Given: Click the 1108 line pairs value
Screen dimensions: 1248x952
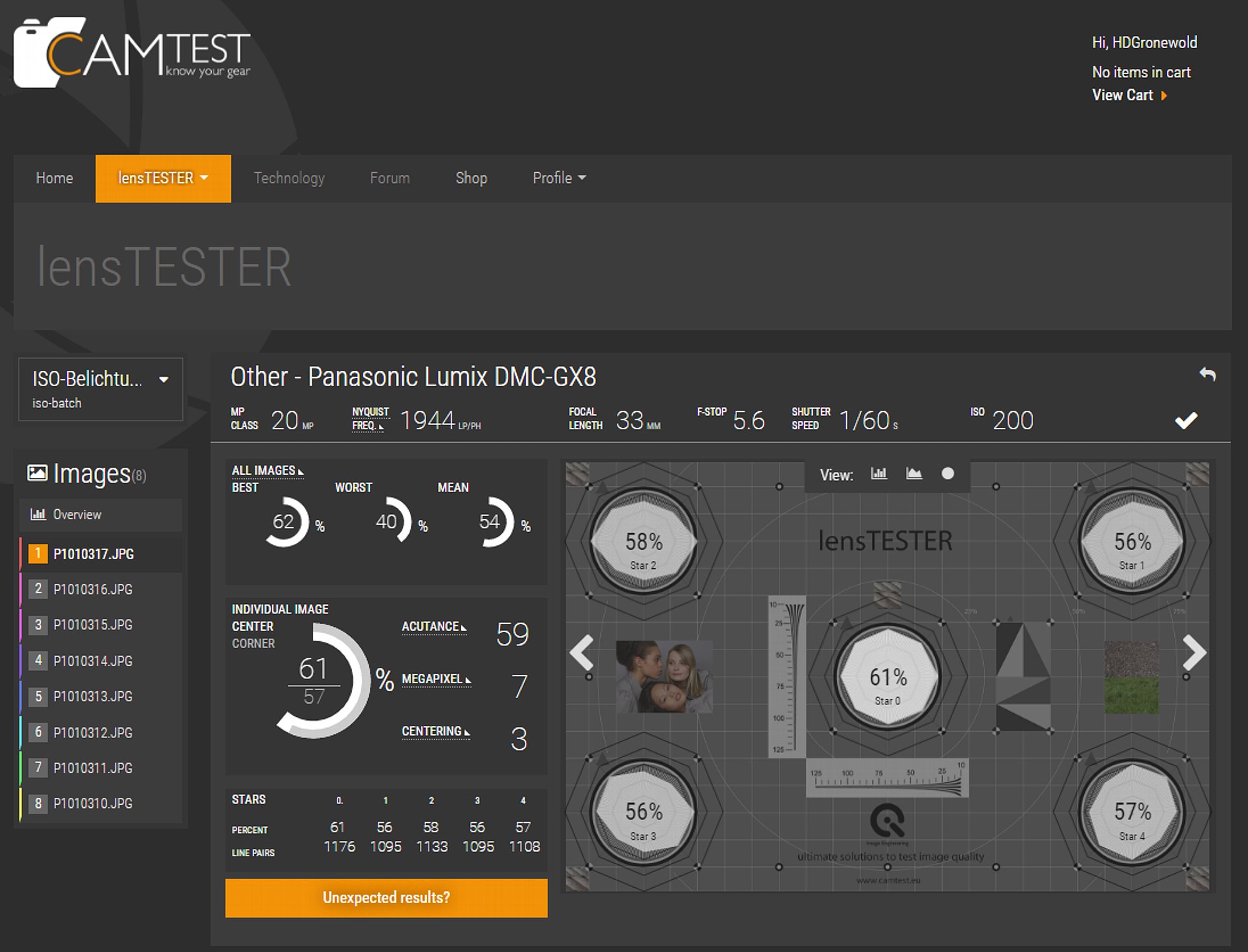Looking at the screenshot, I should click(524, 847).
